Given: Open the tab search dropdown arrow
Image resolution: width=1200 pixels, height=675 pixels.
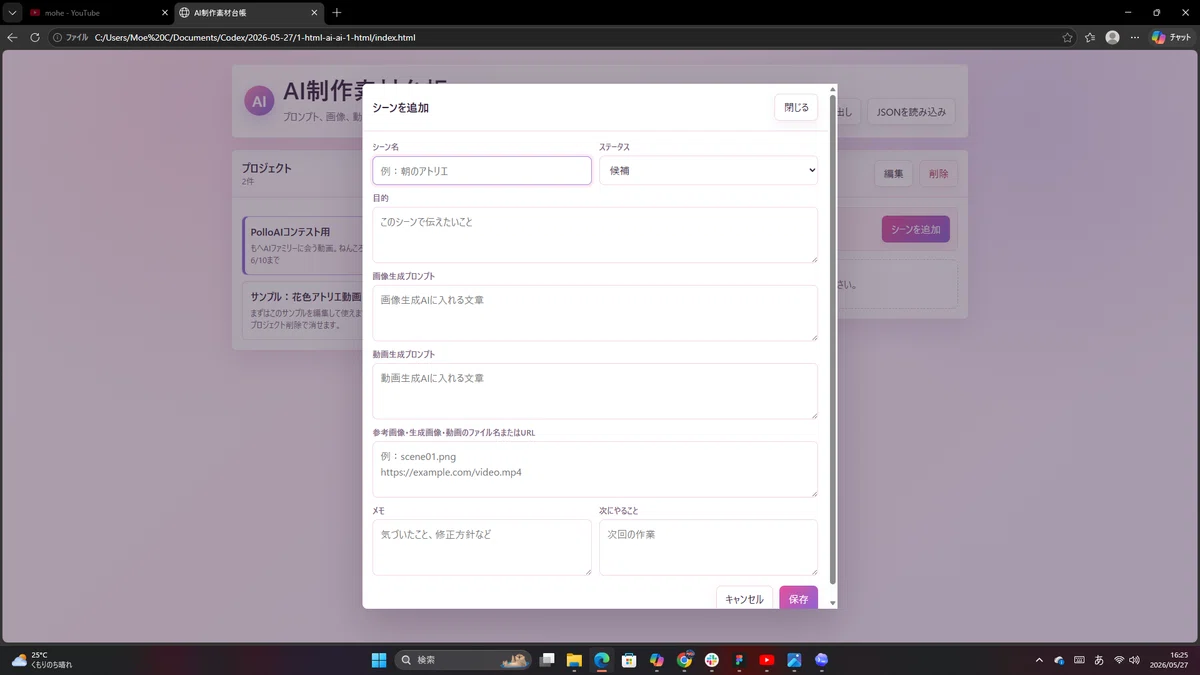Looking at the screenshot, I should (x=11, y=13).
